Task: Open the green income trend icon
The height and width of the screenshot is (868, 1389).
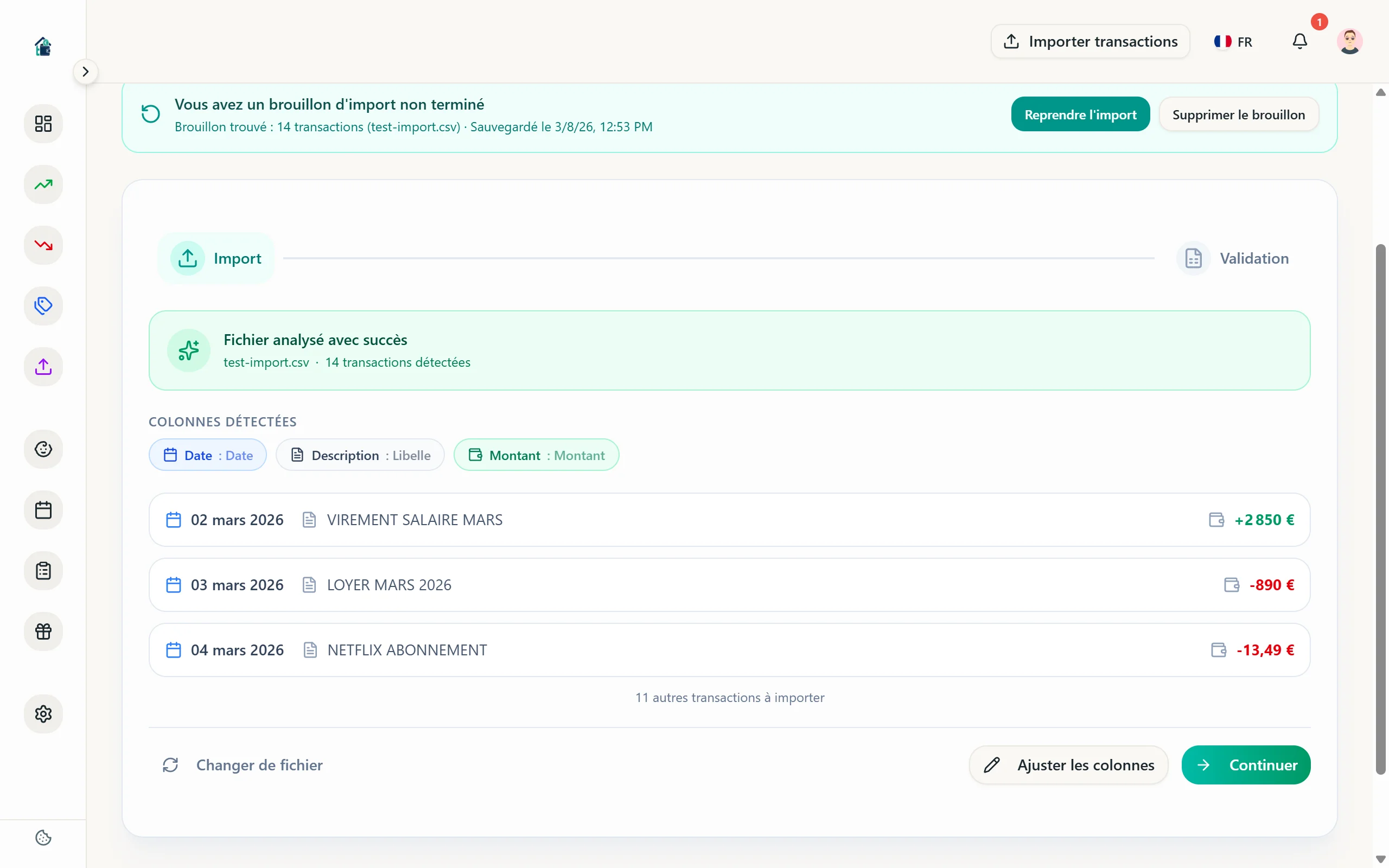Action: click(43, 184)
